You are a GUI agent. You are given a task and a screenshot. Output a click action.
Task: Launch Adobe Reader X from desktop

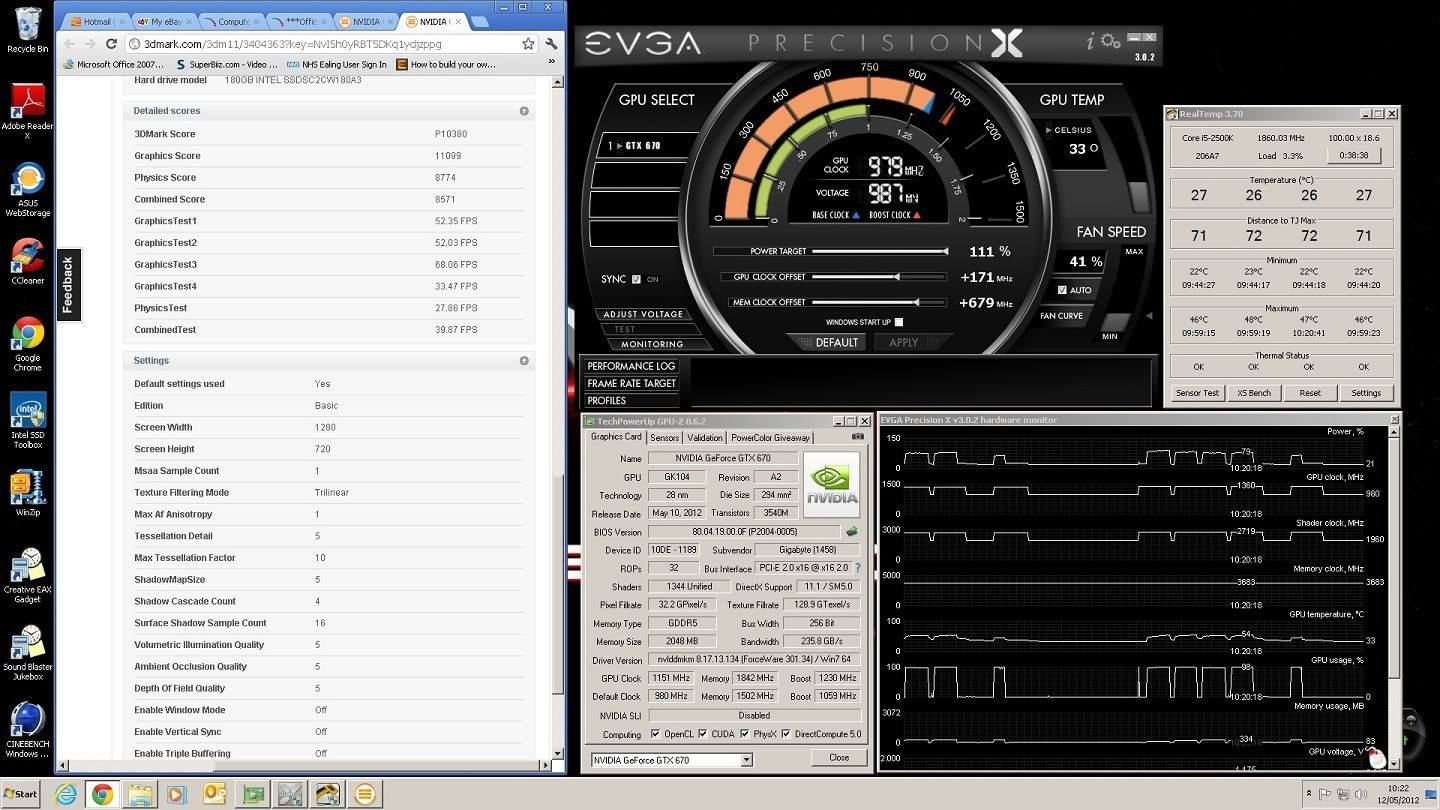click(x=27, y=110)
